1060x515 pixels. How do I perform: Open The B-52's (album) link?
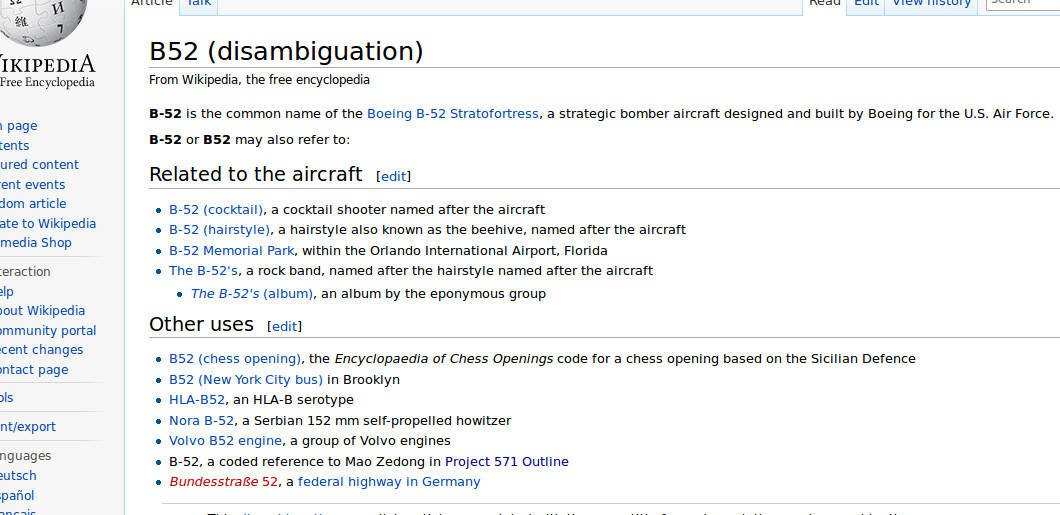pyautogui.click(x=251, y=294)
